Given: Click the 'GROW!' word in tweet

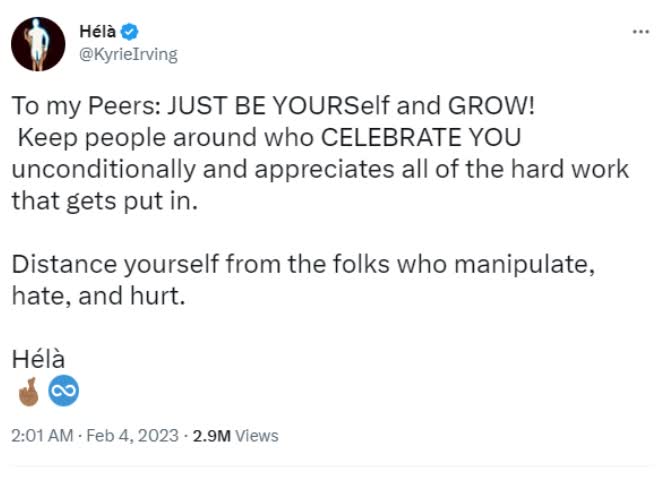Looking at the screenshot, I should coord(491,105).
